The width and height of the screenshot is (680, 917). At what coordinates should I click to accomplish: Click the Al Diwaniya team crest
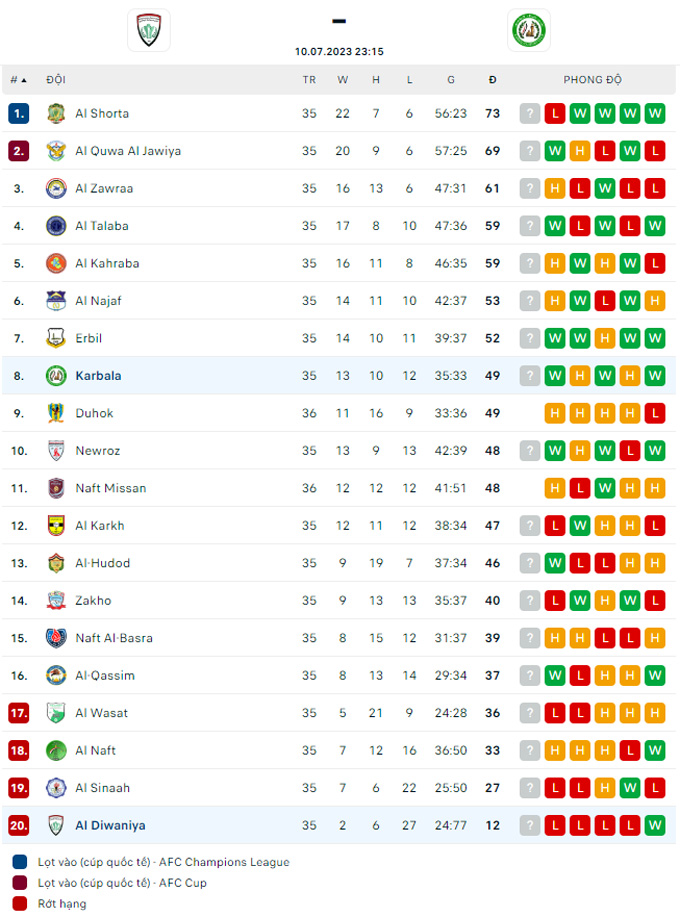(x=56, y=825)
